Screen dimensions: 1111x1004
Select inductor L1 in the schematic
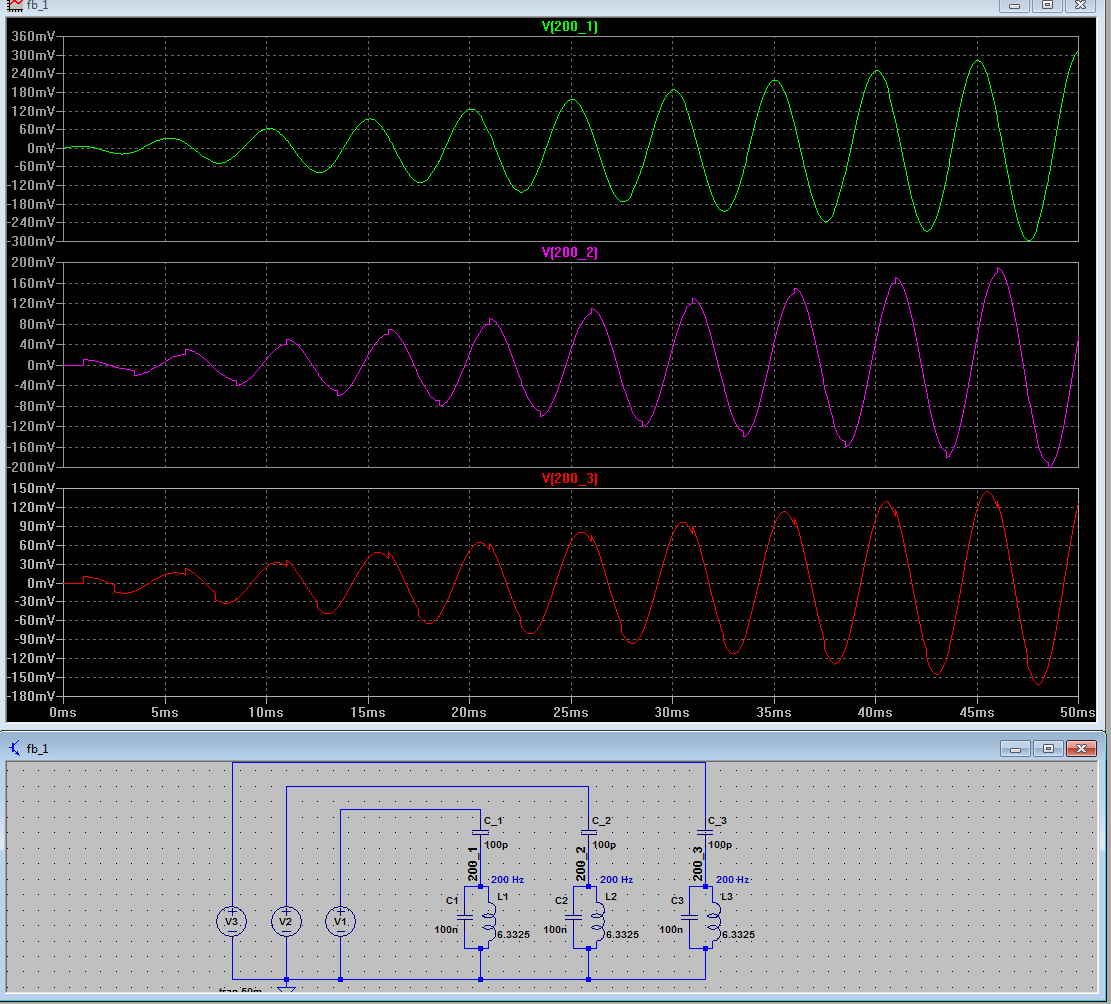488,921
